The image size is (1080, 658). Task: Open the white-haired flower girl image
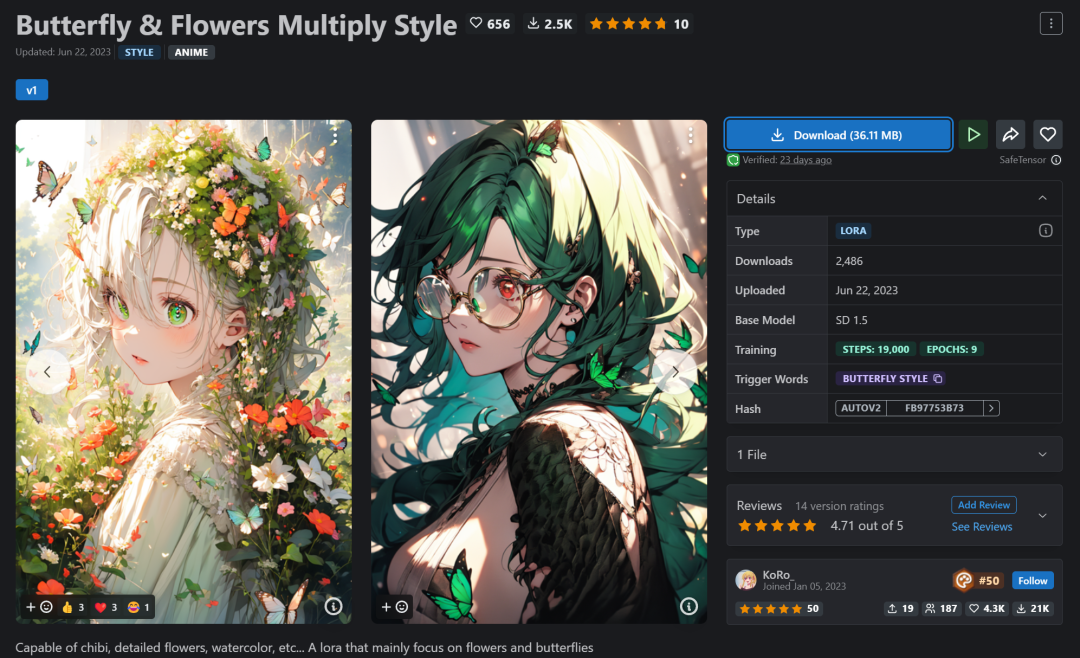pos(183,372)
